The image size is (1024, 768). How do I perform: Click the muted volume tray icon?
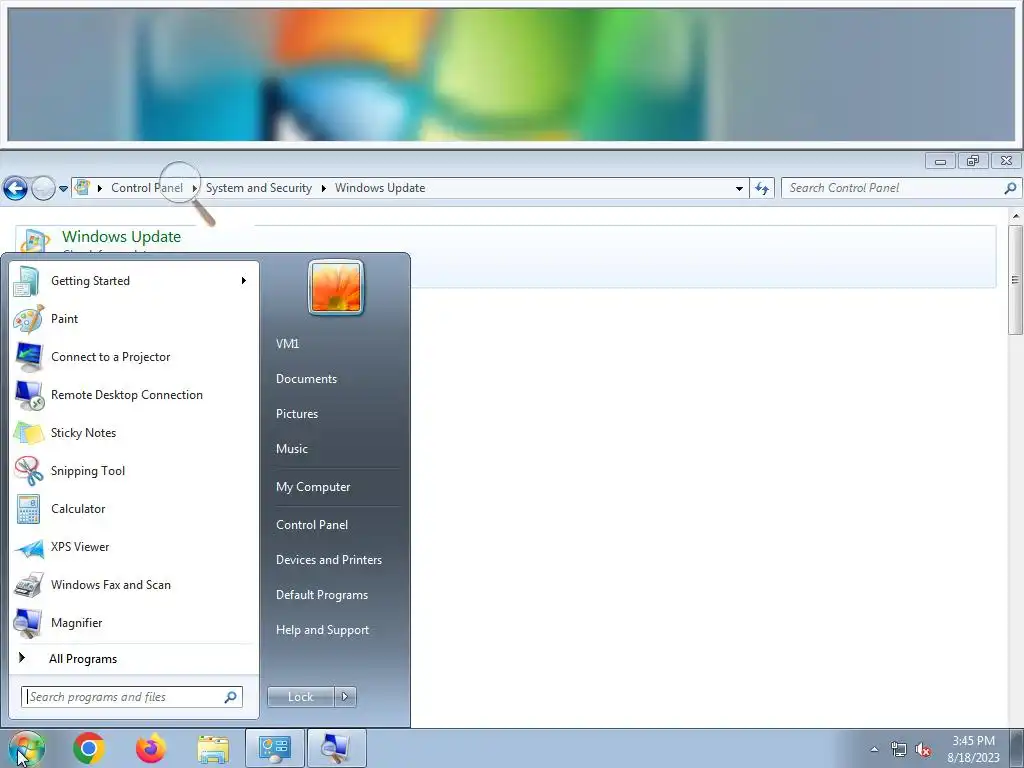point(923,749)
